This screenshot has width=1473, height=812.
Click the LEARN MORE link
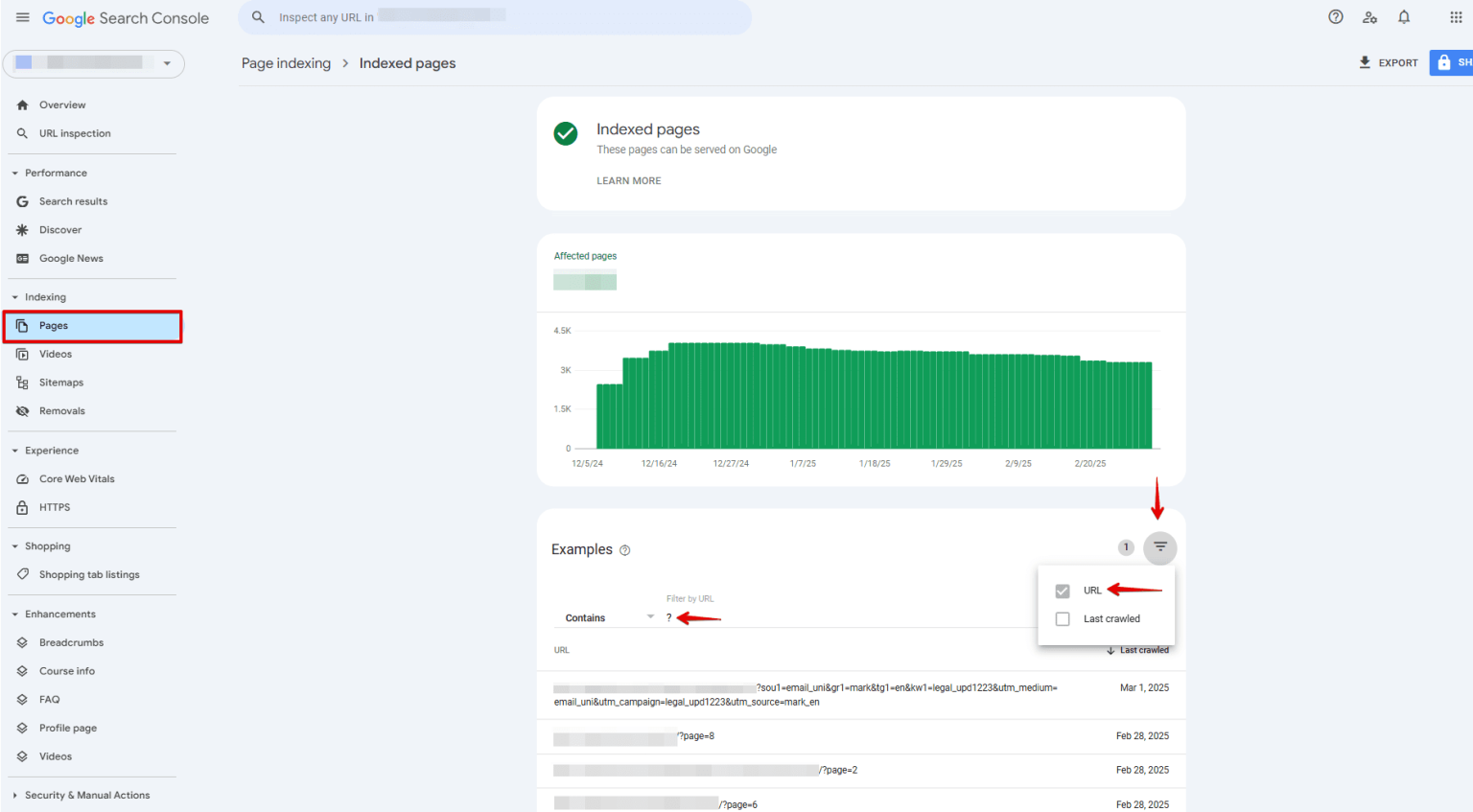click(x=628, y=181)
